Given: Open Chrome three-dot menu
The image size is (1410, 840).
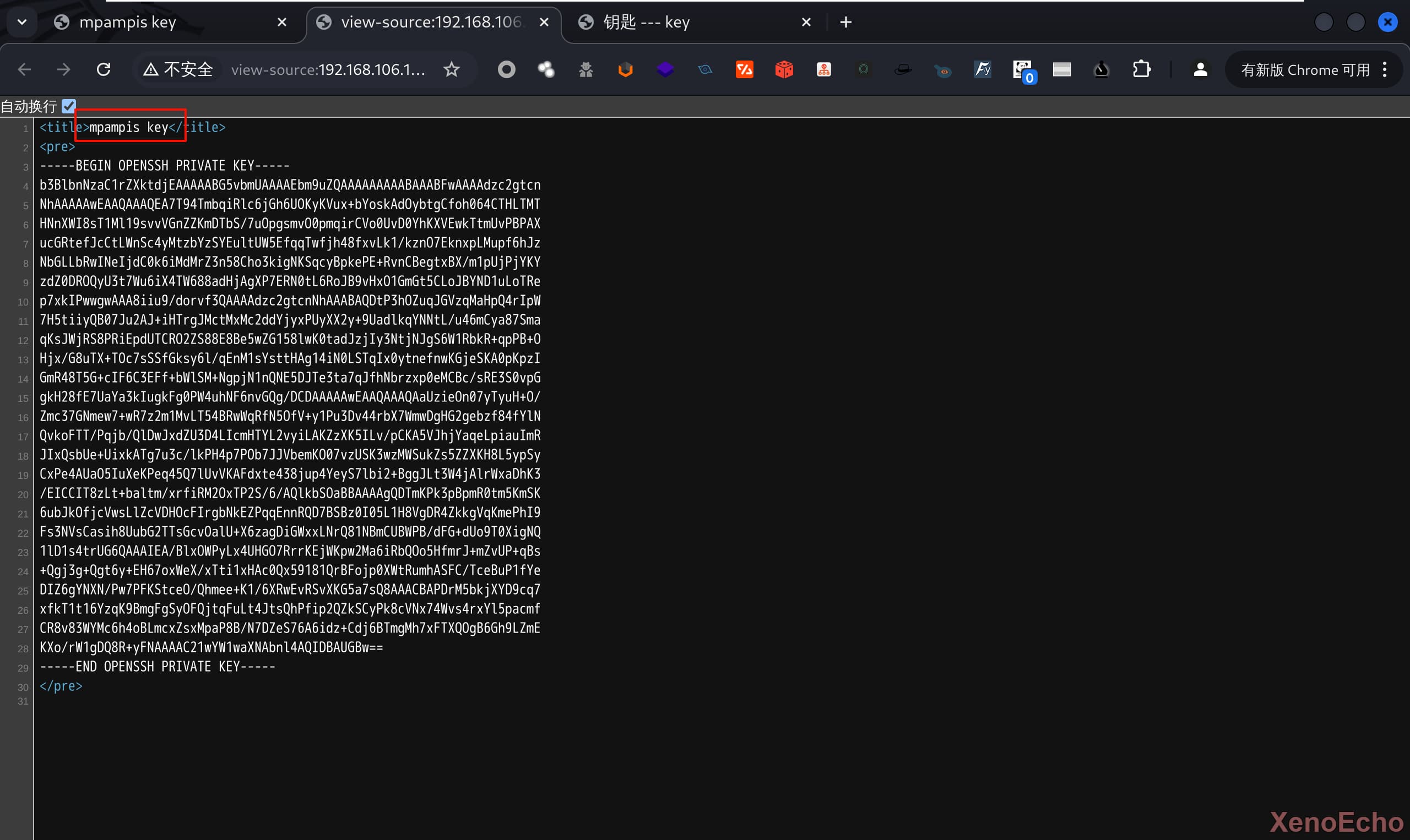Looking at the screenshot, I should tap(1385, 69).
